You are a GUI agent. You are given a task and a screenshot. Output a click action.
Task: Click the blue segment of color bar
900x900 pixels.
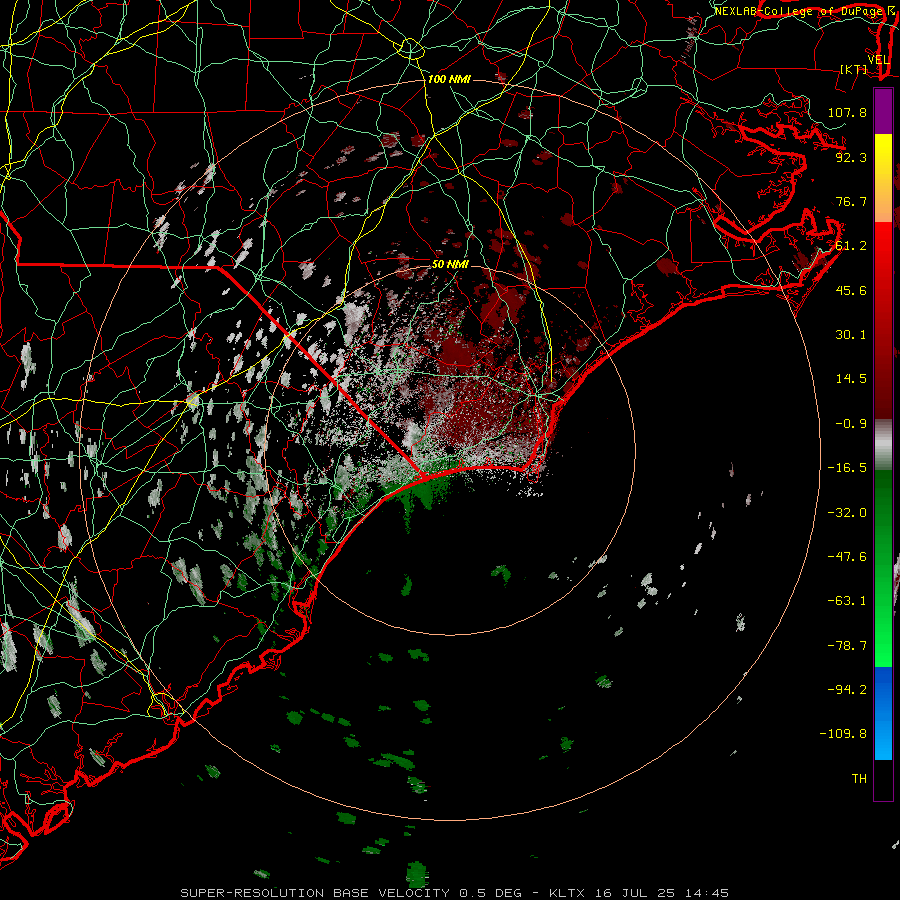883,713
